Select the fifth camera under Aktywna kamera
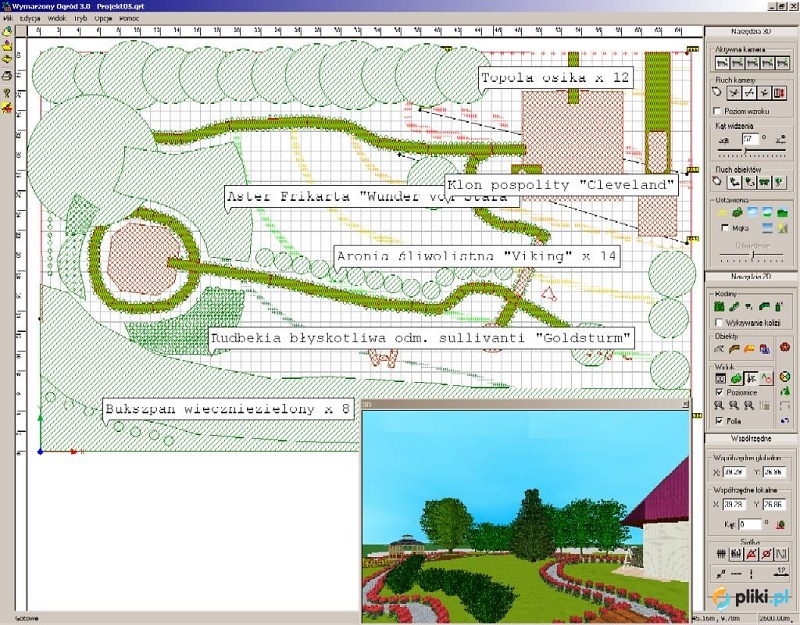 [x=783, y=63]
